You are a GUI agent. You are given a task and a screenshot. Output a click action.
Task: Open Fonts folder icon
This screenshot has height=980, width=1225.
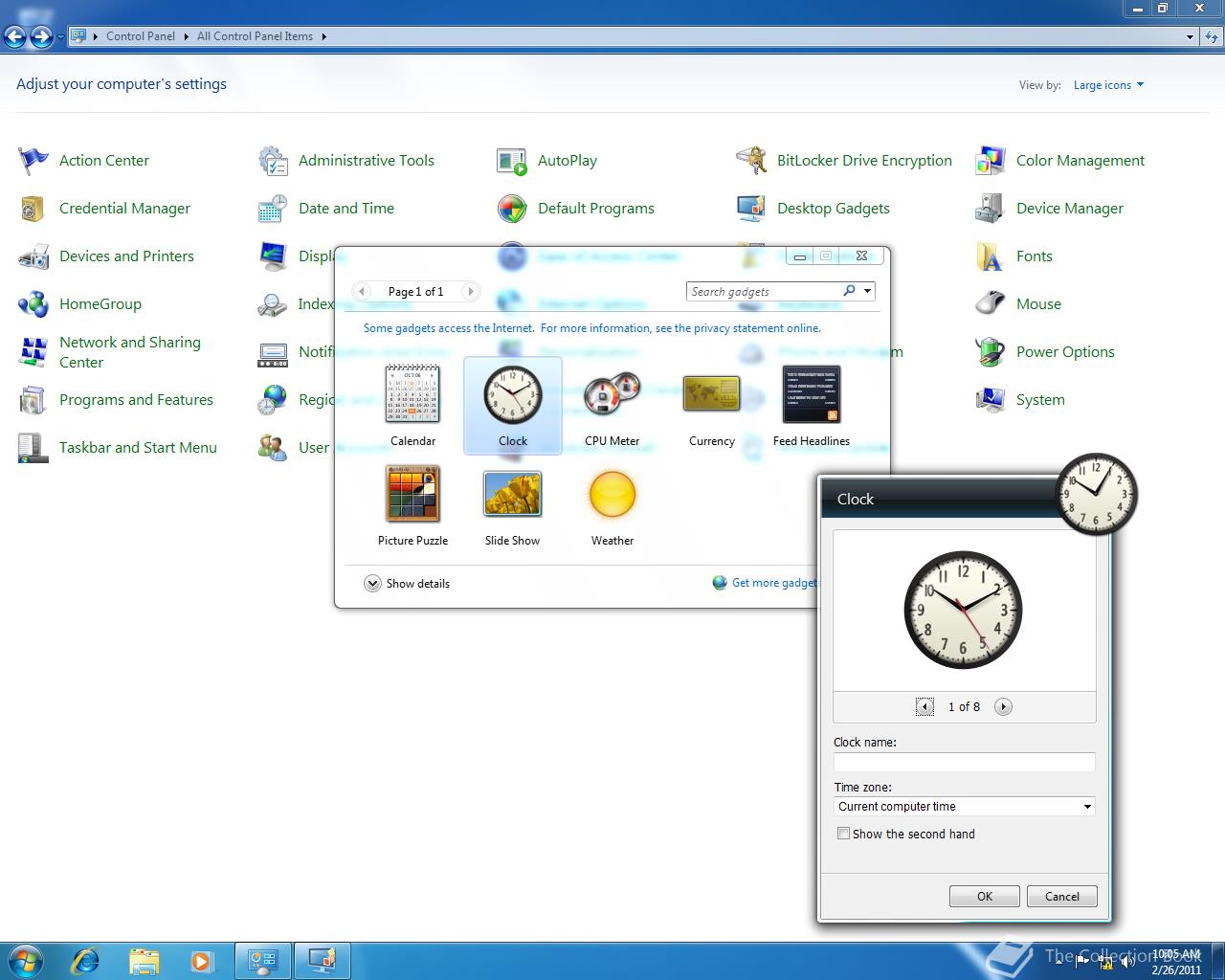tap(991, 256)
